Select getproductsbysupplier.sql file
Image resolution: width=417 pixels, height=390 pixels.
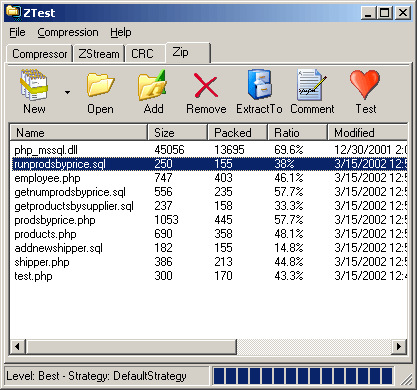coord(74,206)
